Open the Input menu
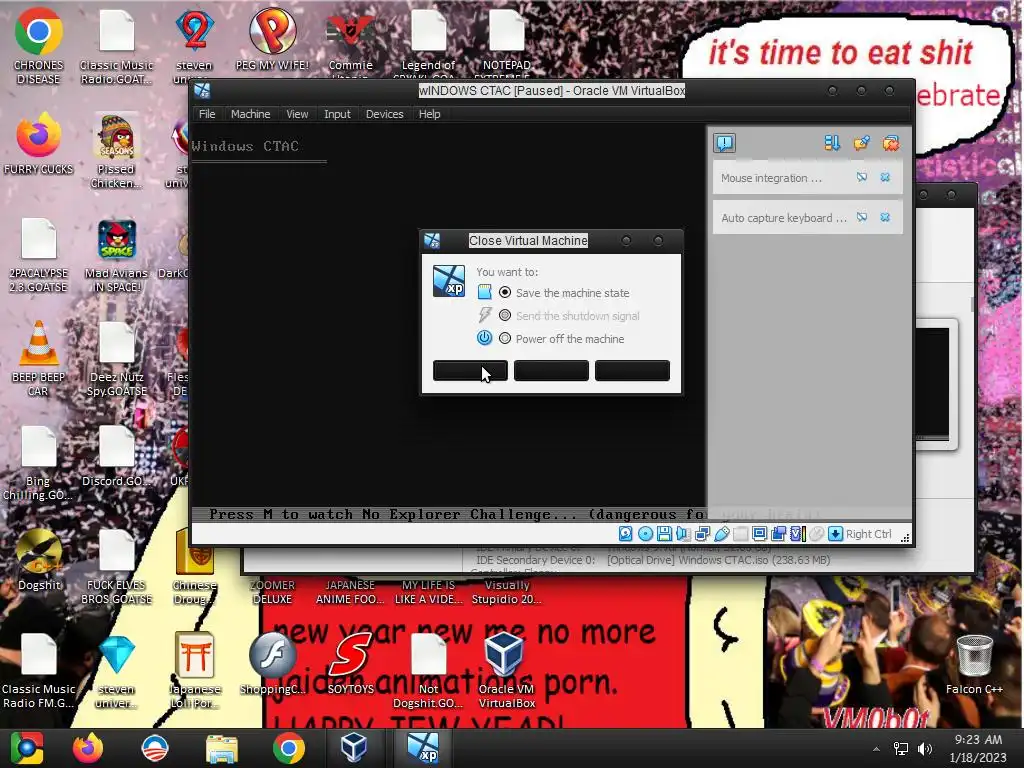 337,114
